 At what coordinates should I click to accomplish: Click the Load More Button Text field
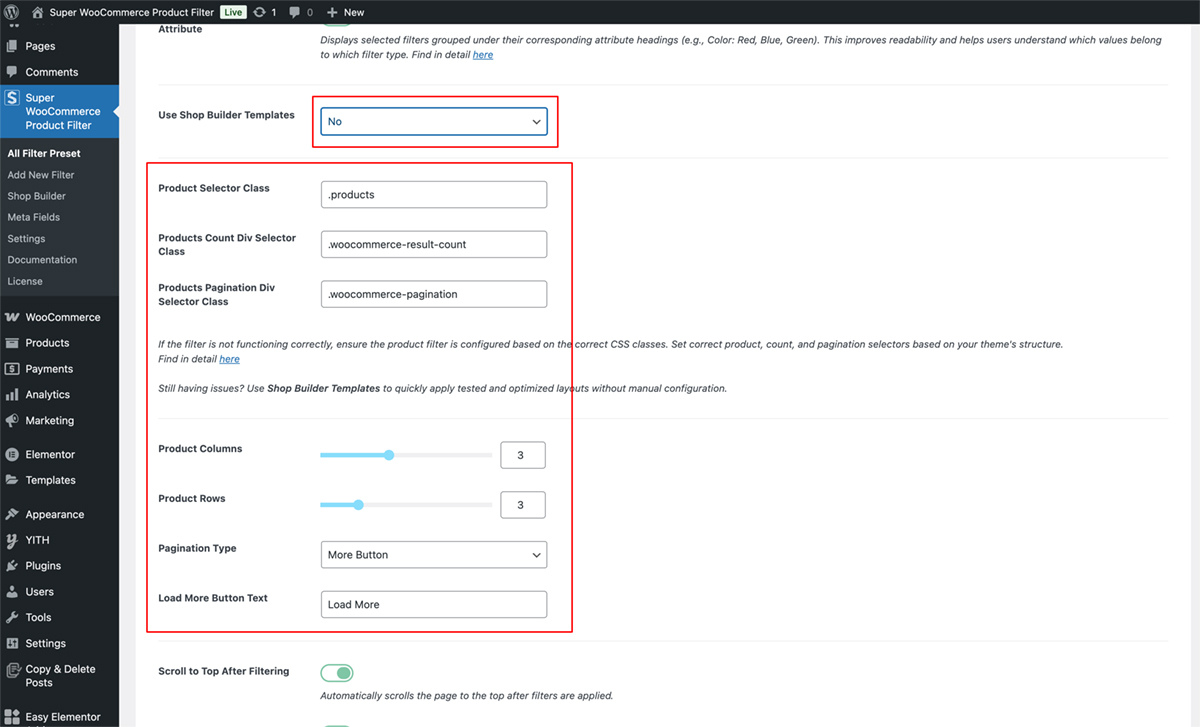[434, 604]
